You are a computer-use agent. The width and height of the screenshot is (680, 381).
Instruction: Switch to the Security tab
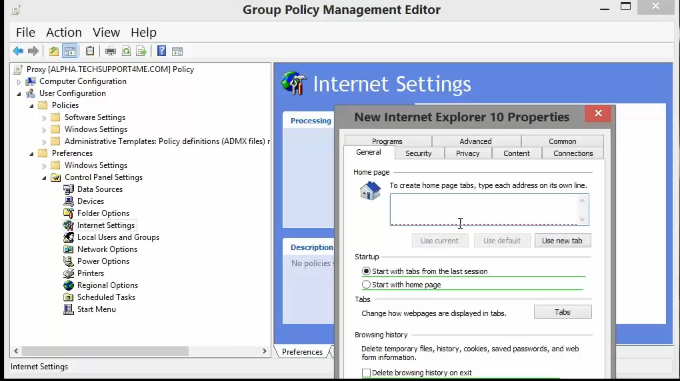(x=418, y=153)
